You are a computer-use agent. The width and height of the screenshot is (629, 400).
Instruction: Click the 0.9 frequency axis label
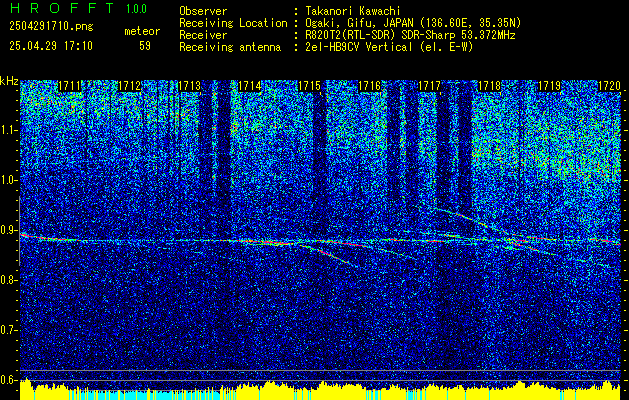(x=8, y=230)
